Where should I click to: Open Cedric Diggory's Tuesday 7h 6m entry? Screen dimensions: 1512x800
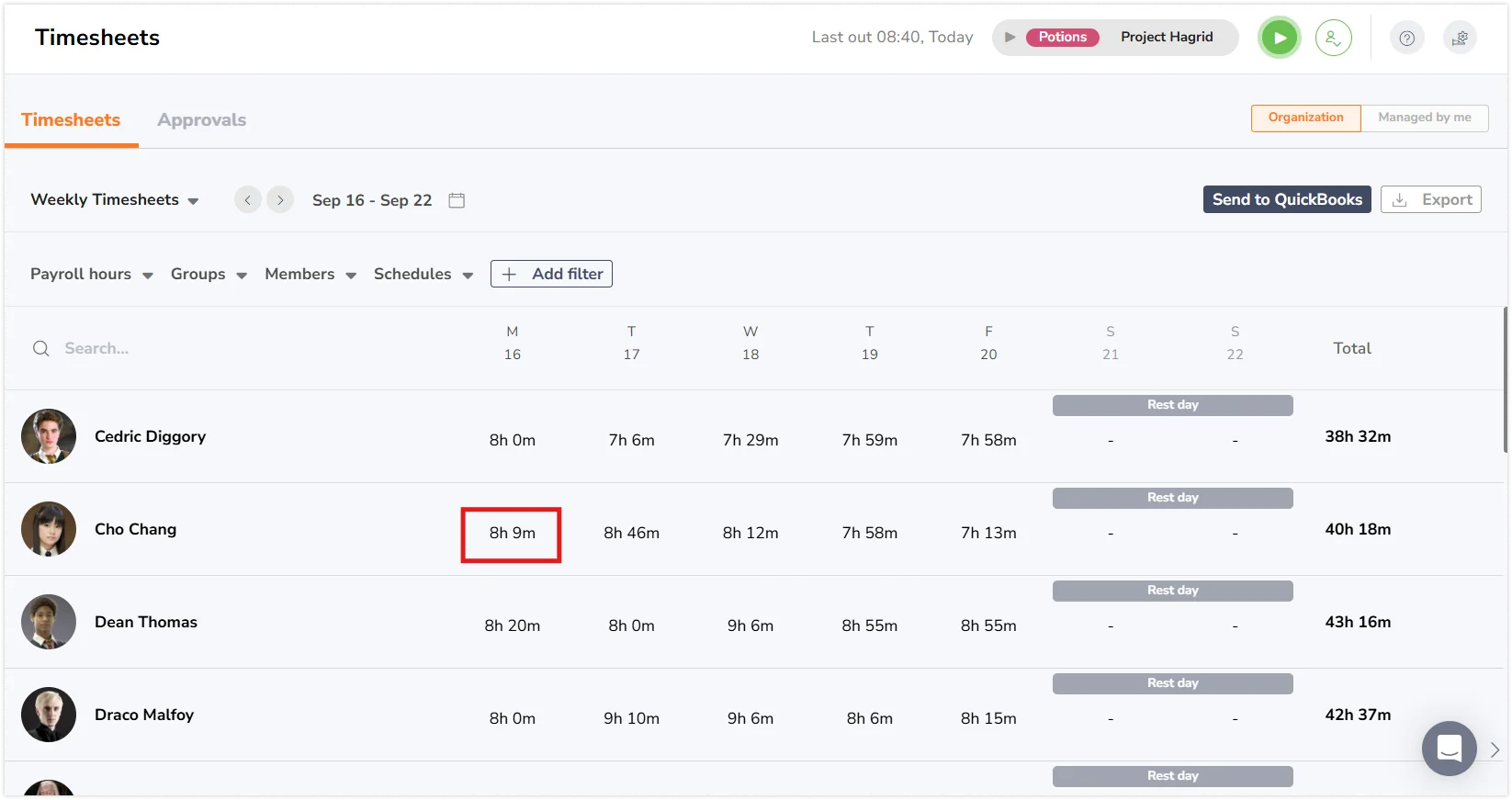pos(631,440)
